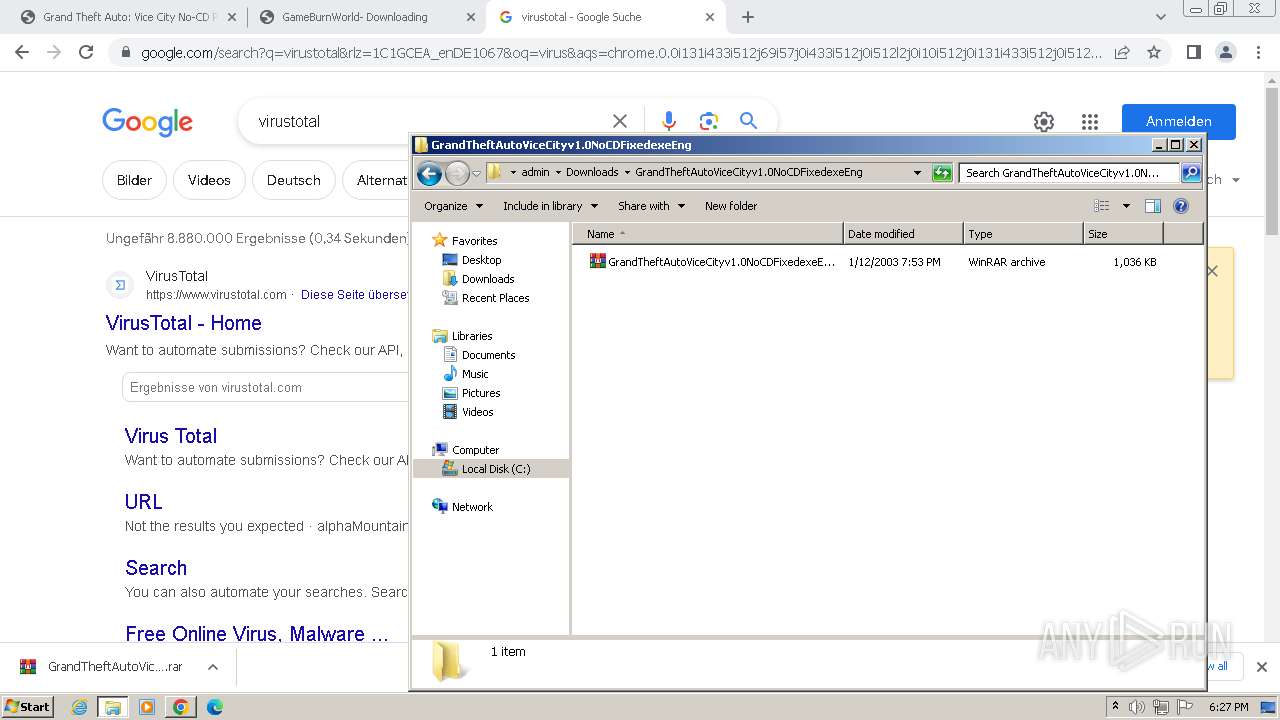
Task: Click the Explorer search magnifier icon
Action: coord(1191,173)
